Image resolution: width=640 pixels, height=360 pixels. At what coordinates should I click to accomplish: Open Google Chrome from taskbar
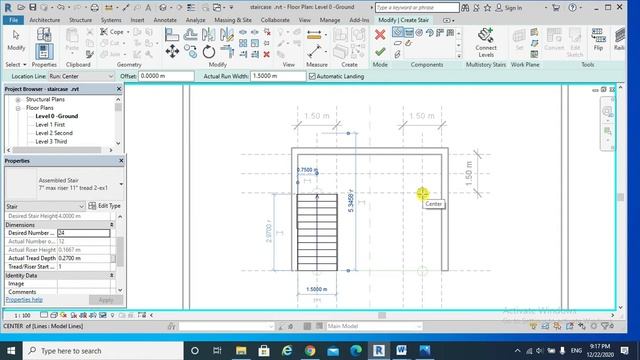[x=310, y=350]
